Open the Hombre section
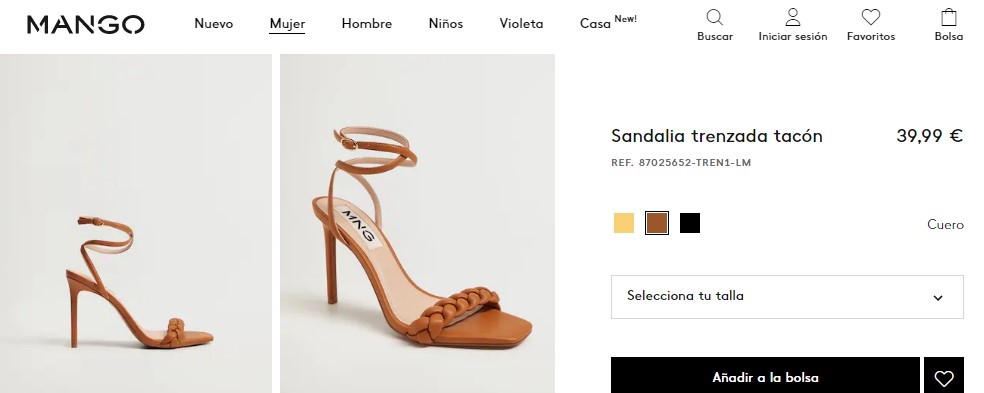Screen dimensions: 984x393 (366, 24)
